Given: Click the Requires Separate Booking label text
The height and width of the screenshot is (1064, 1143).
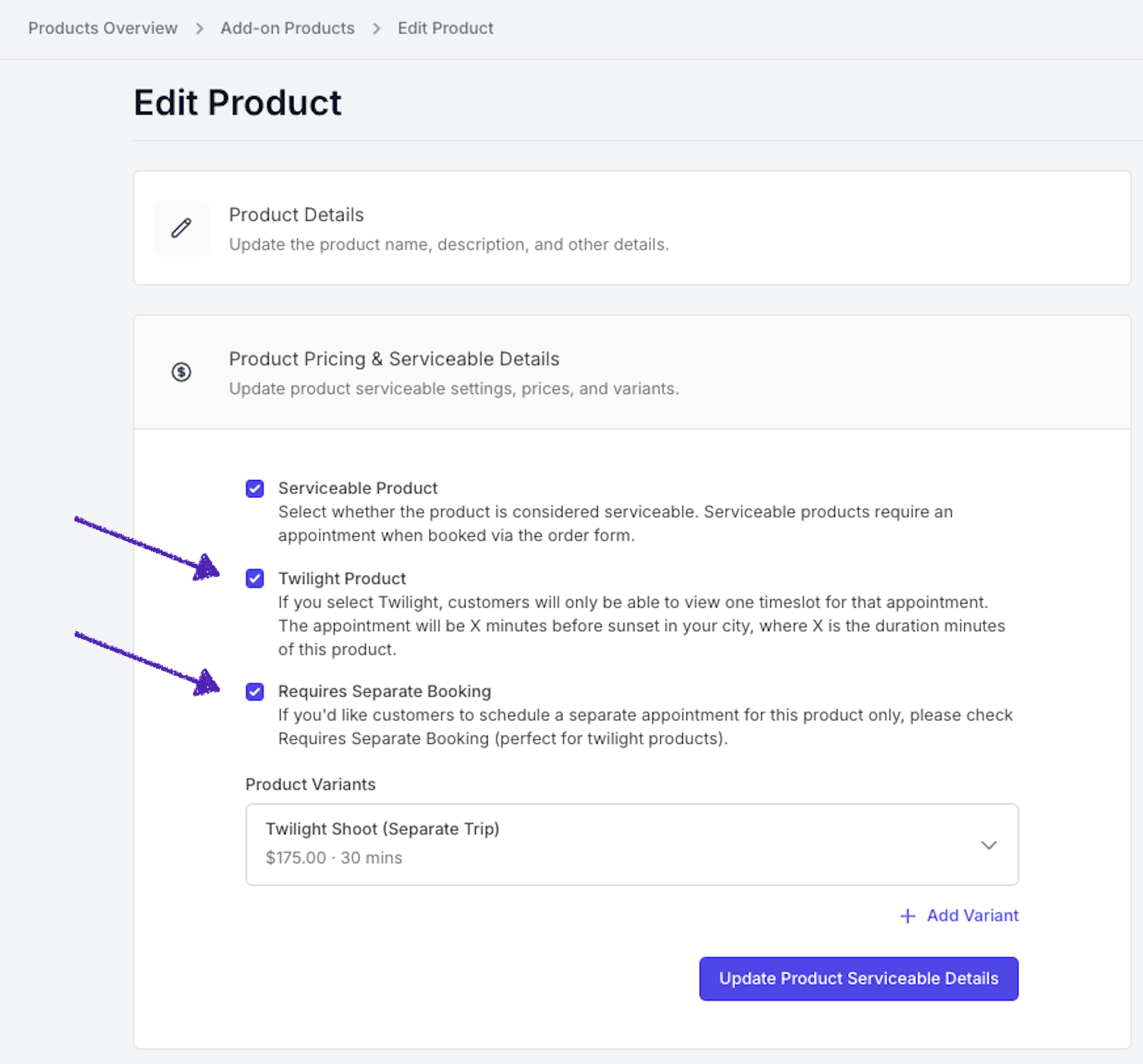Looking at the screenshot, I should pos(384,691).
